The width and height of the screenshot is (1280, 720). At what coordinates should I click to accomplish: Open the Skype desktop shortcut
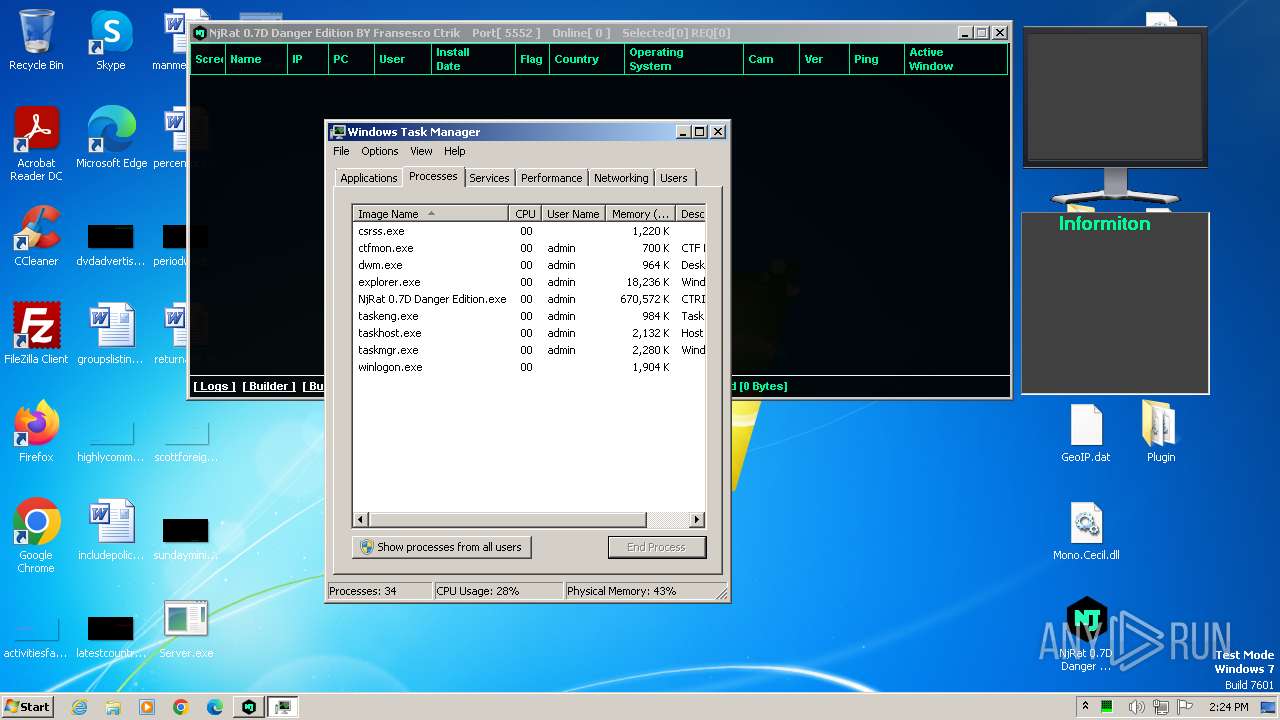[110, 40]
